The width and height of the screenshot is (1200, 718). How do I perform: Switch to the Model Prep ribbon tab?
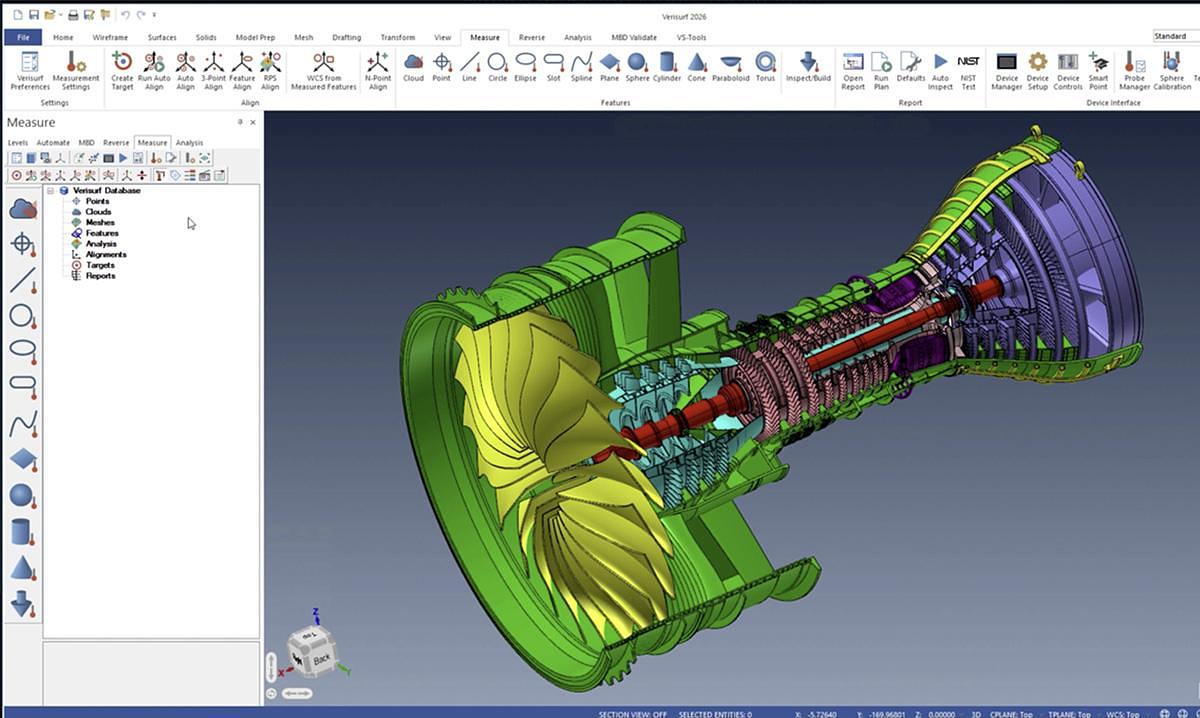[x=255, y=37]
